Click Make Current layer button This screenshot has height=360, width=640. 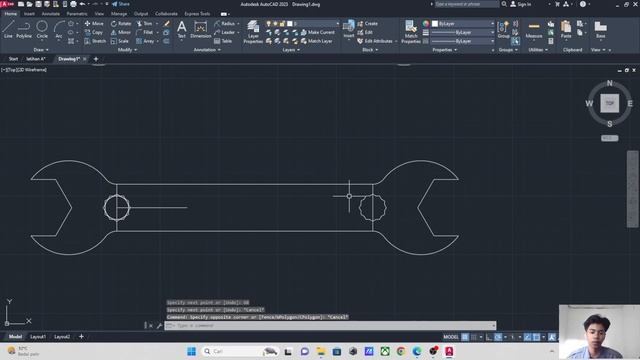pyautogui.click(x=318, y=32)
